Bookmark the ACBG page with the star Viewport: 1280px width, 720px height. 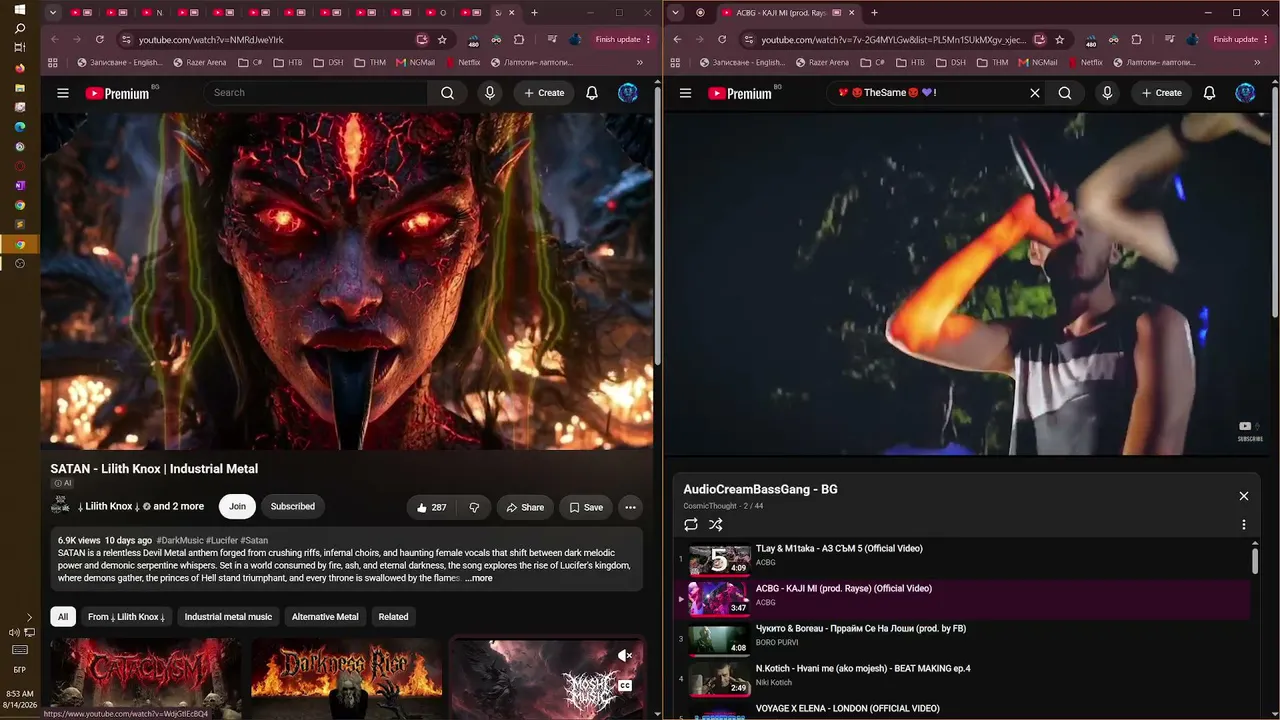(1059, 39)
